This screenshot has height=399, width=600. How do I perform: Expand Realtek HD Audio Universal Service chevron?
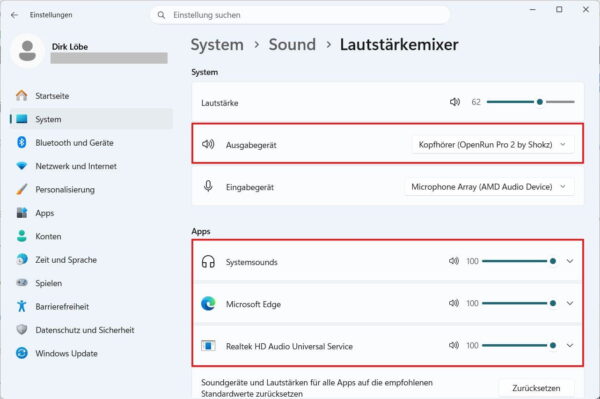coord(570,345)
